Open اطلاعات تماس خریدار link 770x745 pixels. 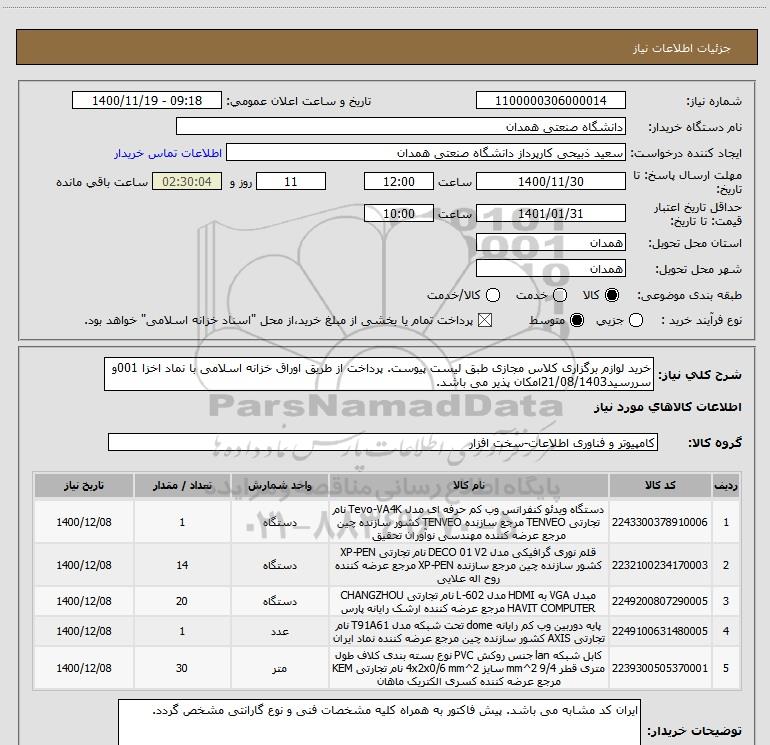(x=168, y=153)
